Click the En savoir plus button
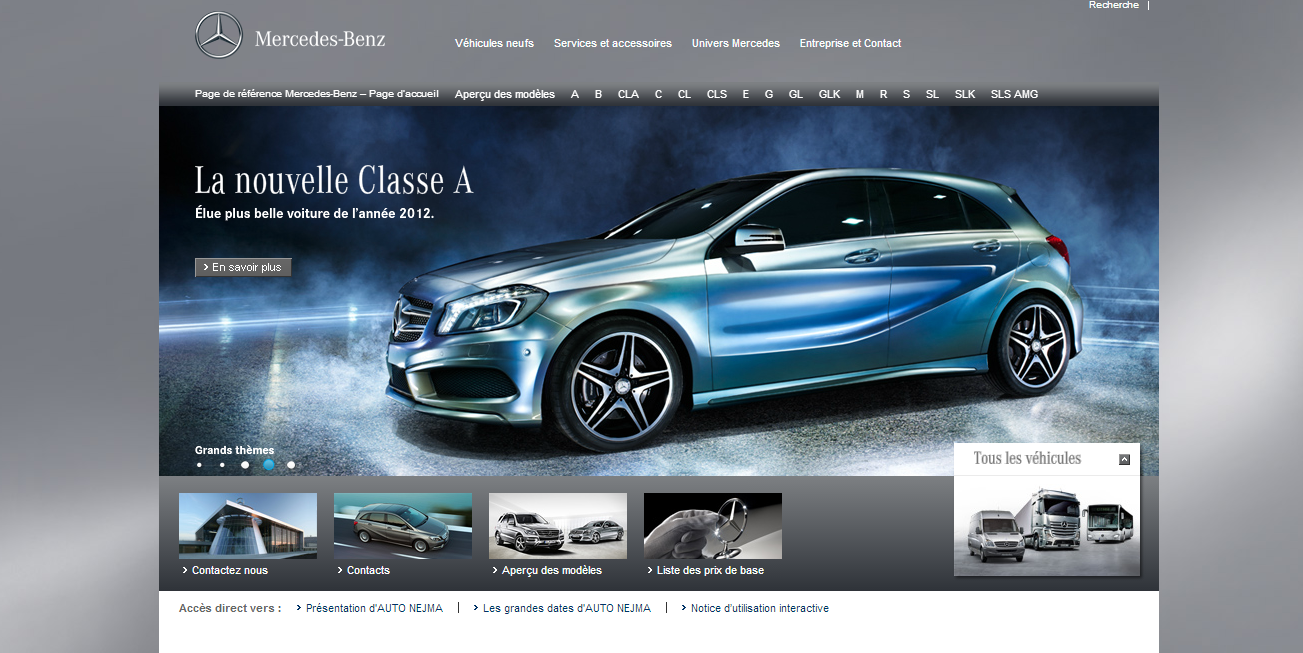 coord(242,267)
